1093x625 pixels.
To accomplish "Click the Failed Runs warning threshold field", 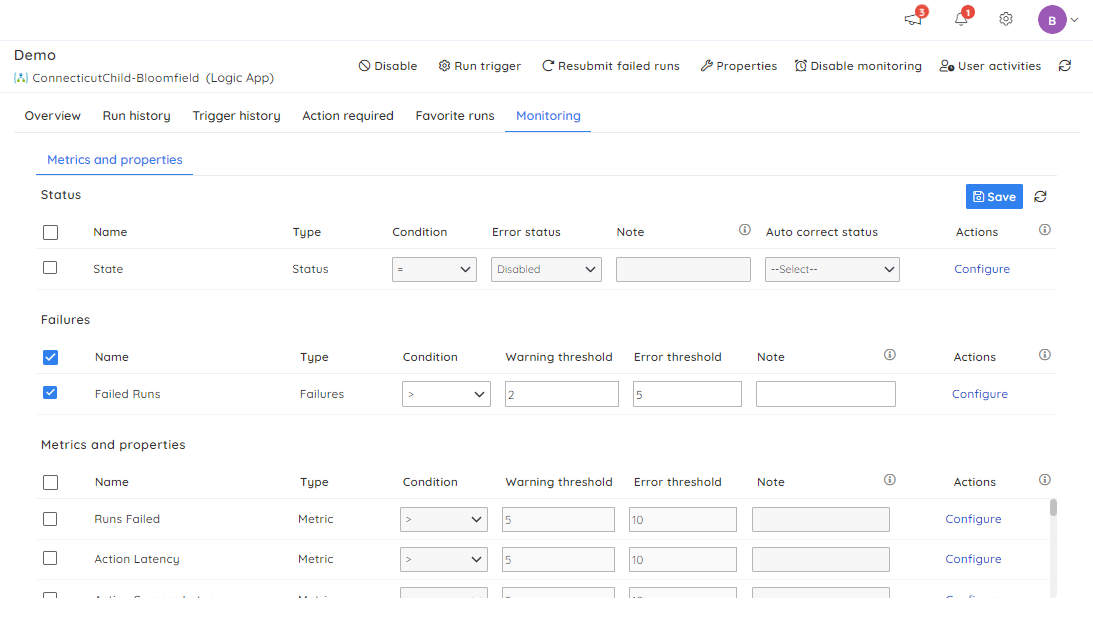I will (561, 393).
